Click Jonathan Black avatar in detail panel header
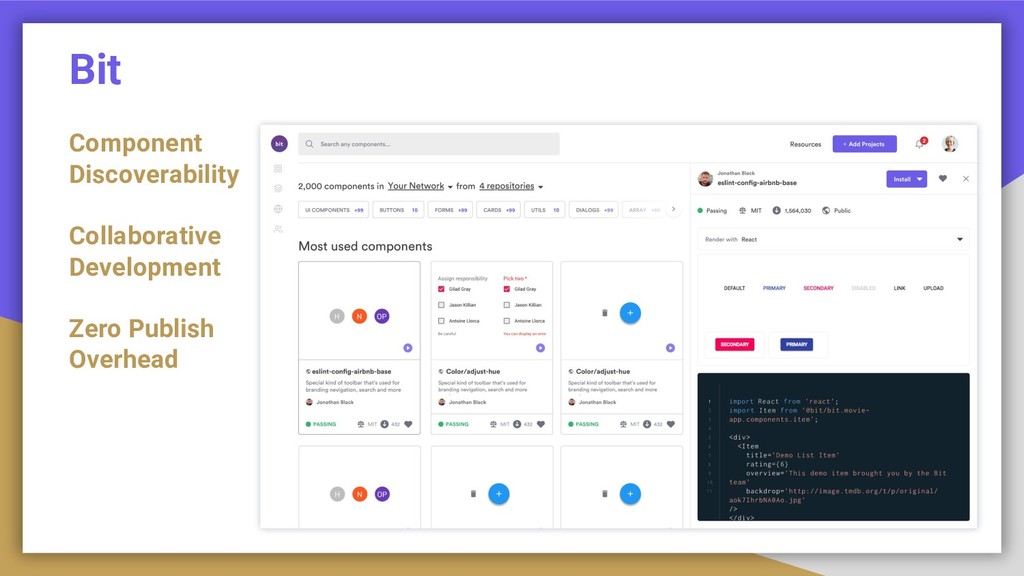The width and height of the screenshot is (1024, 576). point(705,178)
